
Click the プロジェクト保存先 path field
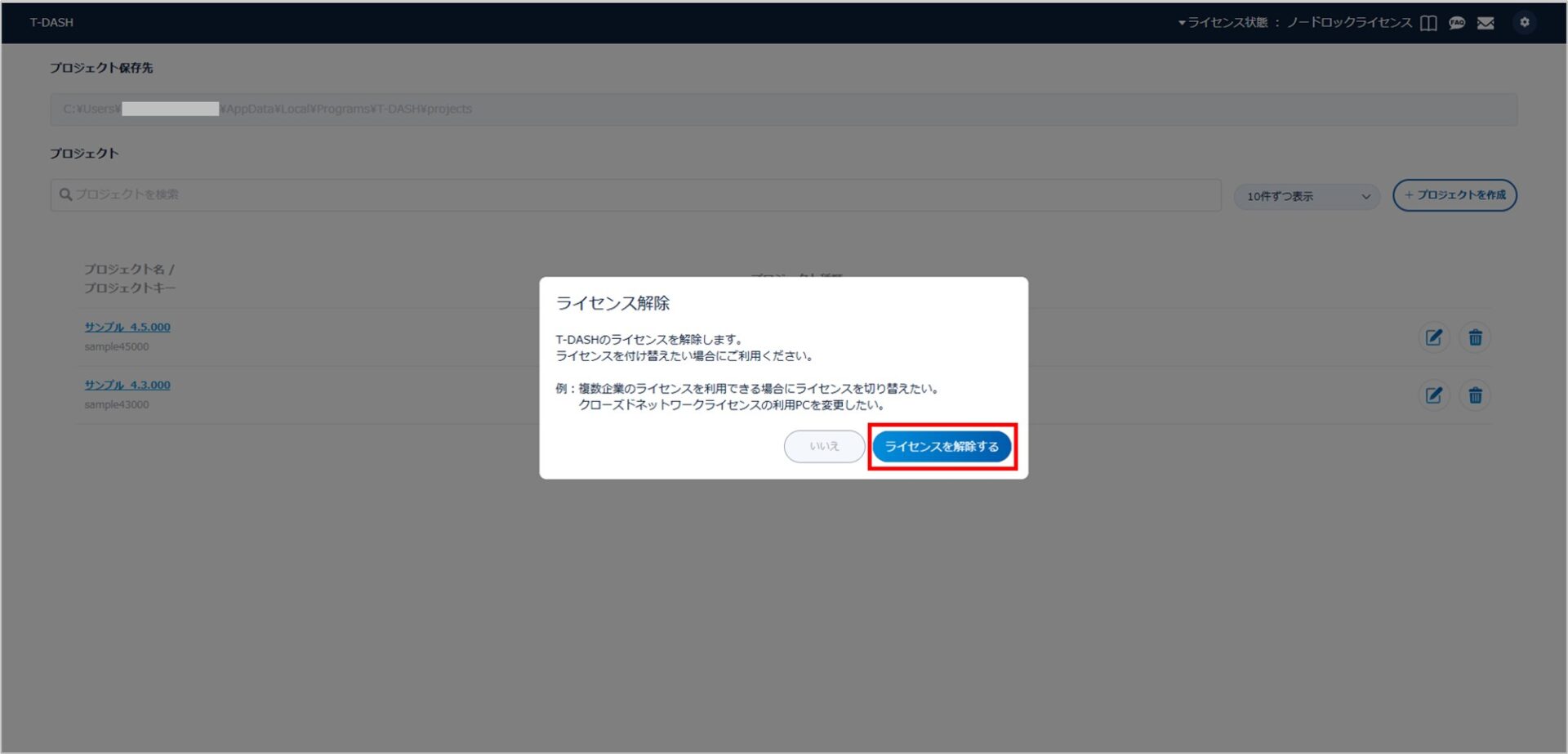782,109
